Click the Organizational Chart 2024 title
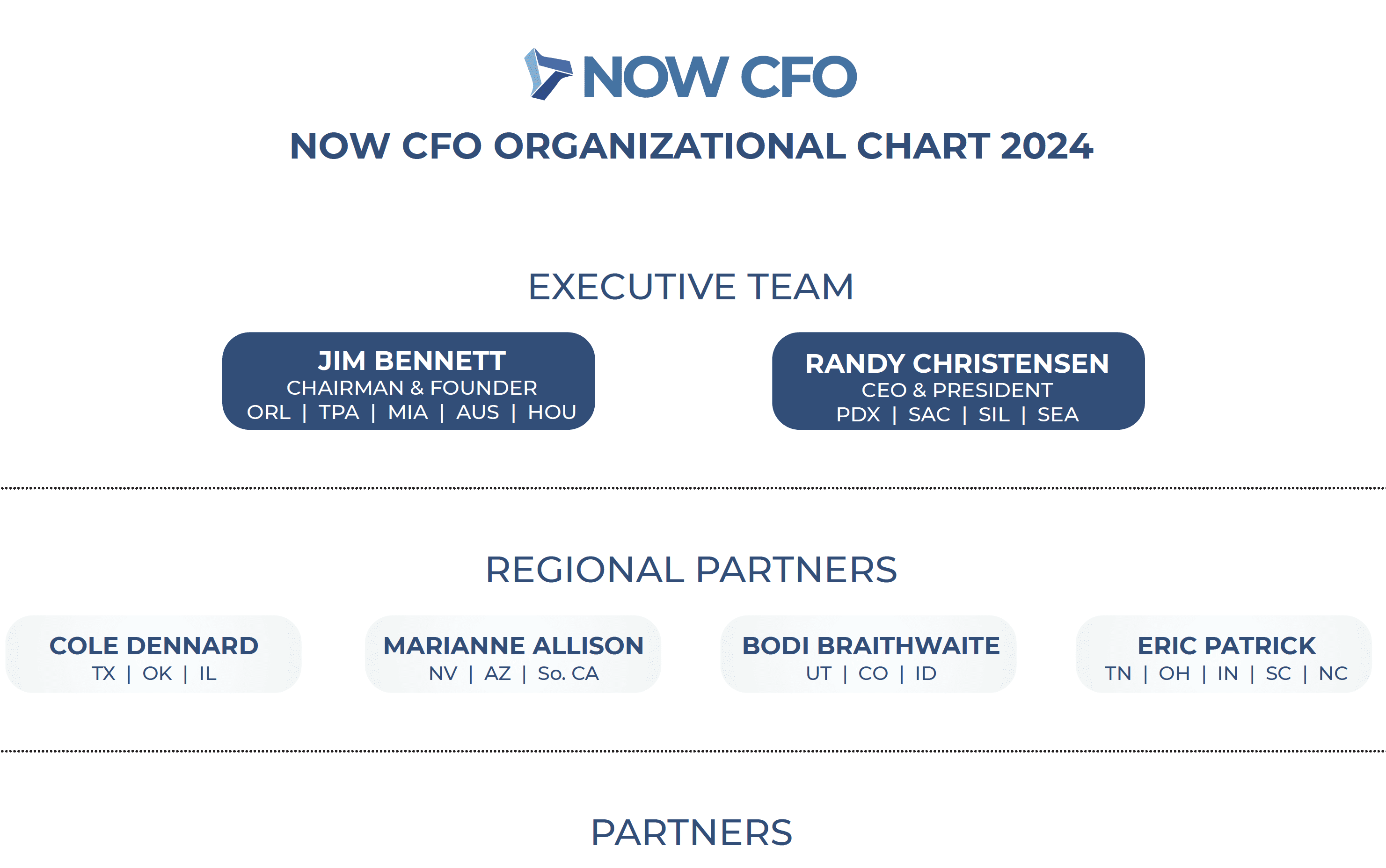 coord(691,146)
